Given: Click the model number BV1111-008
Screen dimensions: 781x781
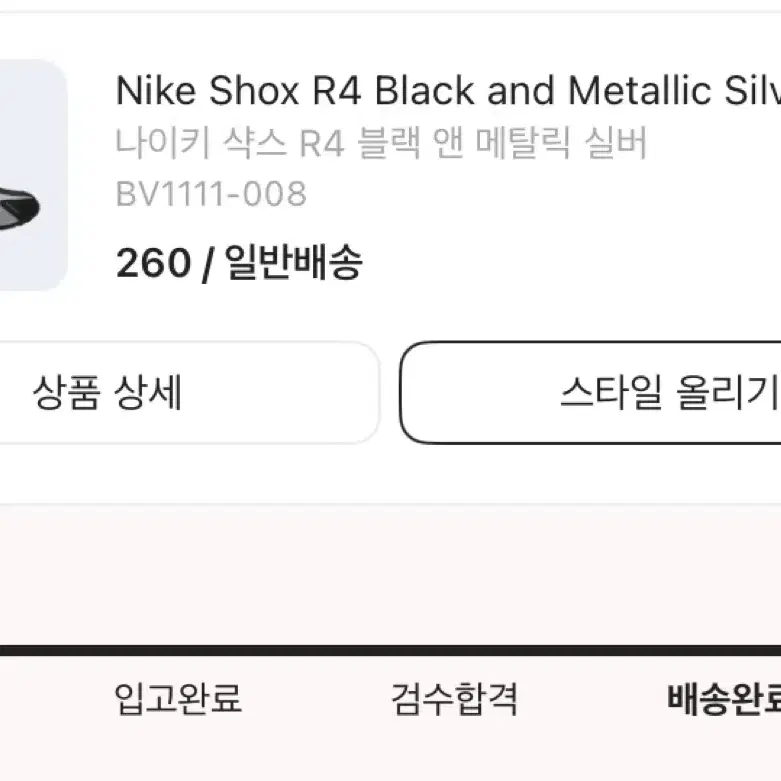Looking at the screenshot, I should [211, 194].
